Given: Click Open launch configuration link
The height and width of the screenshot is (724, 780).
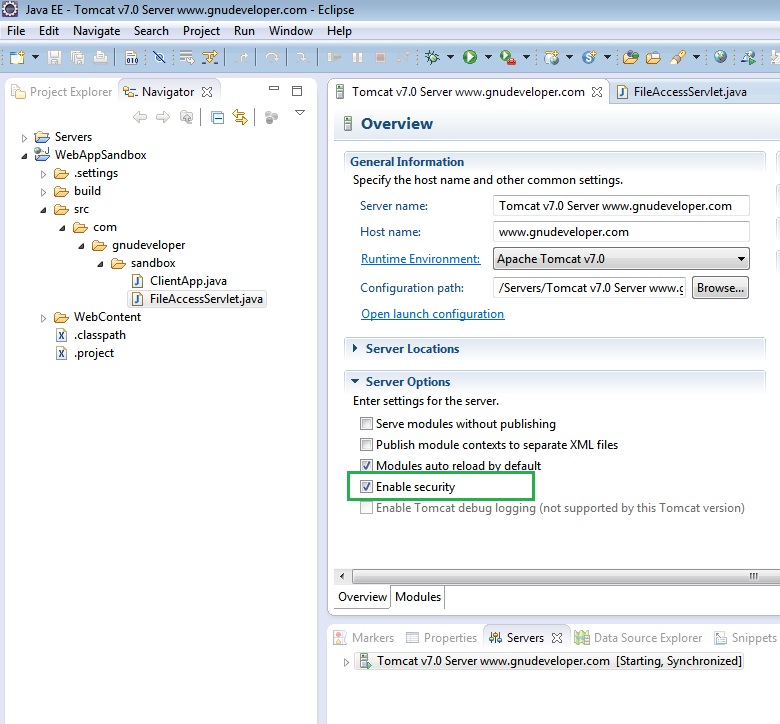Looking at the screenshot, I should point(432,314).
